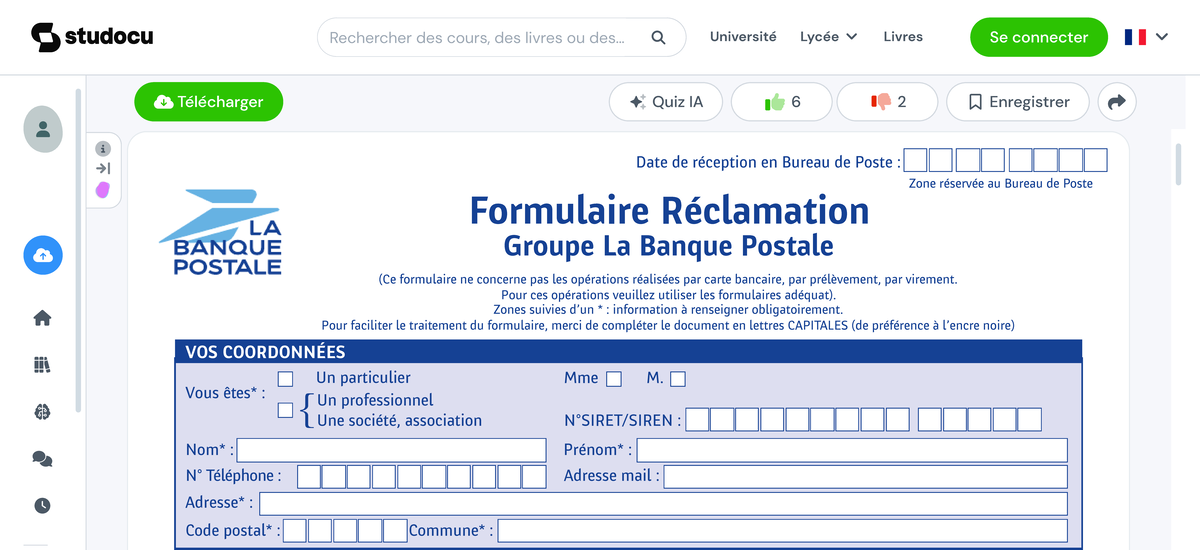Open the French flag language selector
The width and height of the screenshot is (1200, 550).
point(1146,37)
